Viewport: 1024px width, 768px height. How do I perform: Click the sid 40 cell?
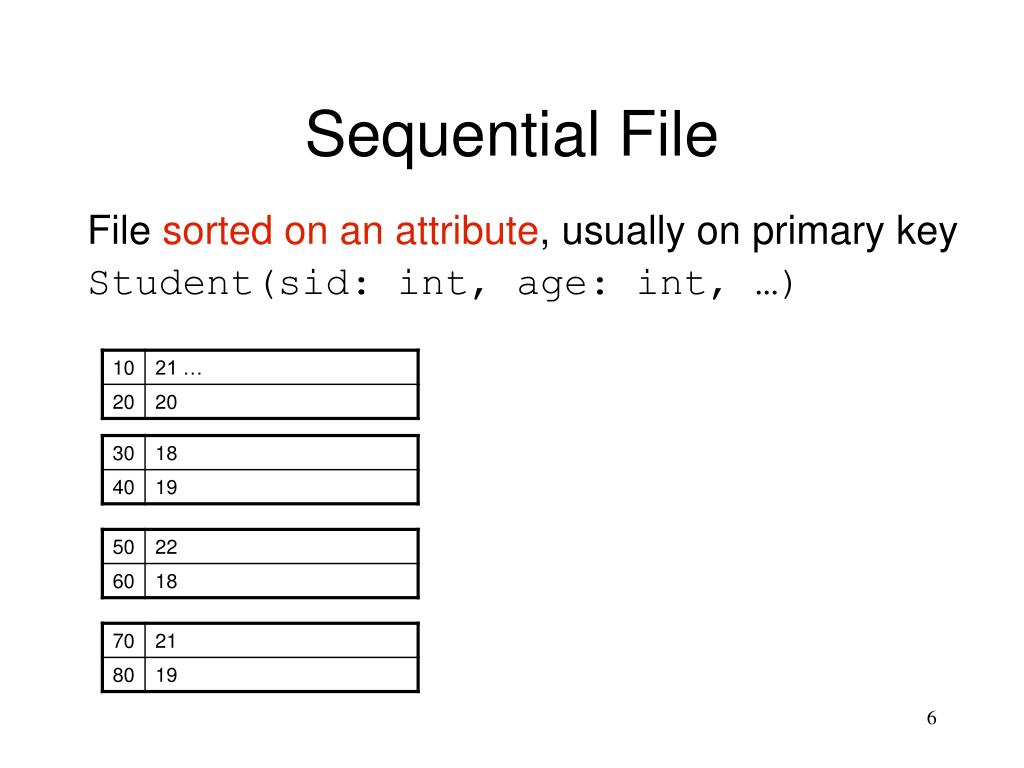(123, 487)
